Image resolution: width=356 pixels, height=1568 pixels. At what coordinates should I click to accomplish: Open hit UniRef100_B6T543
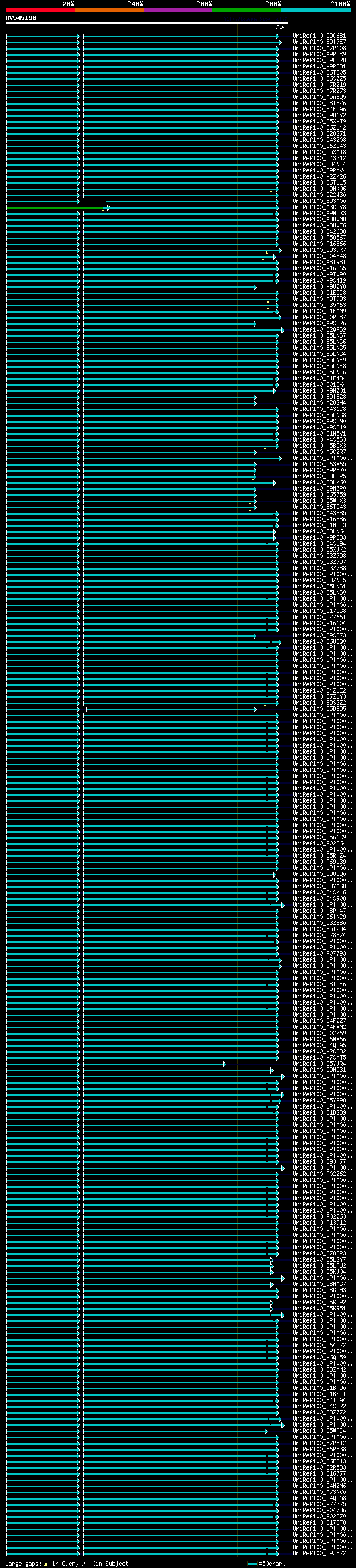tap(319, 506)
